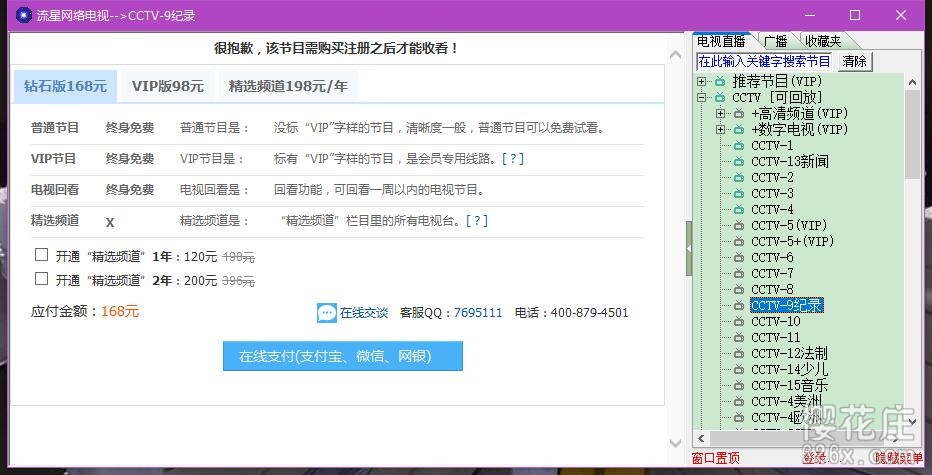Open the 收藏夹 tab
The width and height of the screenshot is (932, 475).
(823, 41)
